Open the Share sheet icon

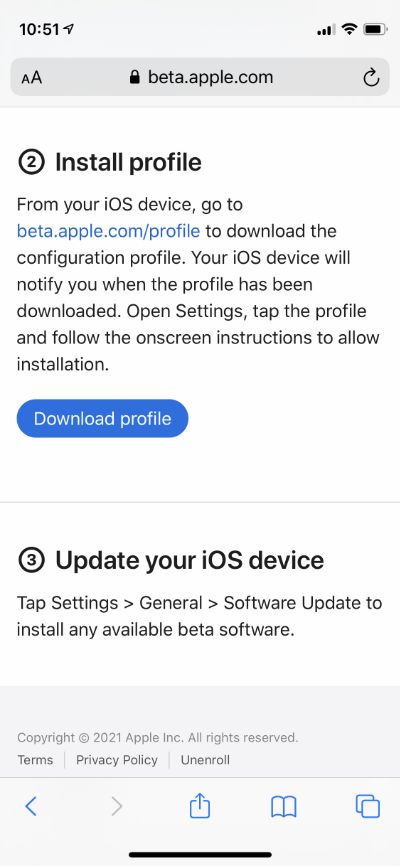pyautogui.click(x=200, y=805)
